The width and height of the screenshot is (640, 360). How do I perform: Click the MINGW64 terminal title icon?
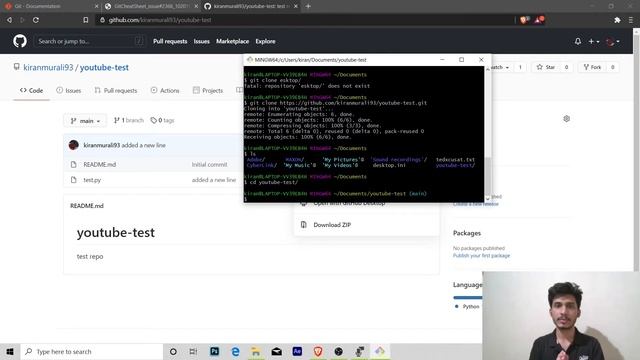coord(249,60)
